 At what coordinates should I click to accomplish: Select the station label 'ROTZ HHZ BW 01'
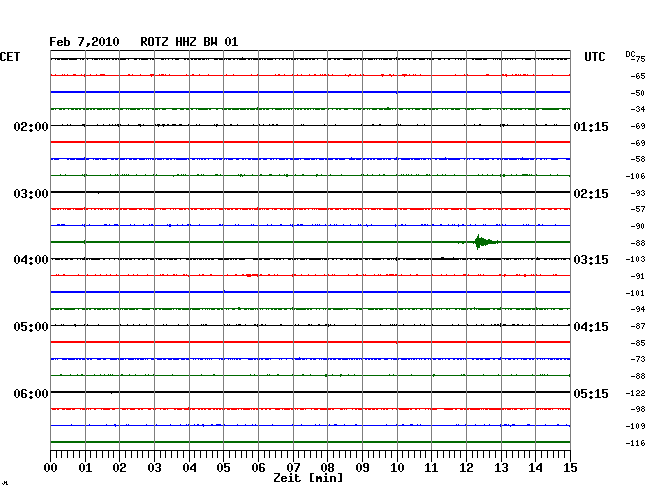pyautogui.click(x=189, y=42)
